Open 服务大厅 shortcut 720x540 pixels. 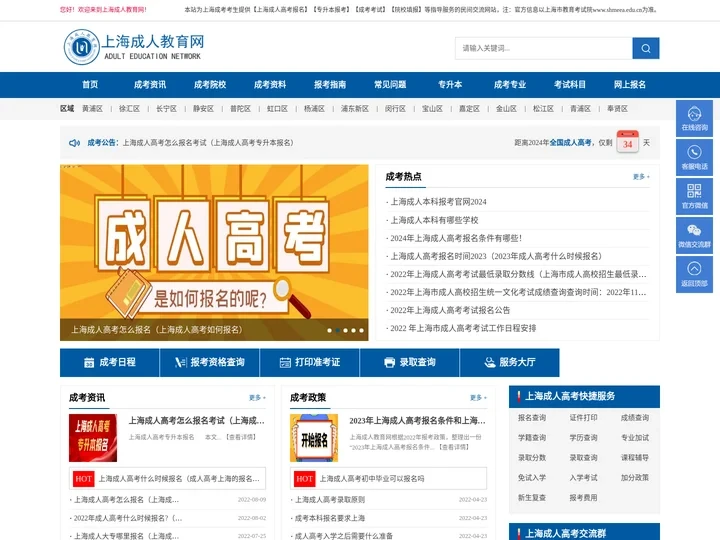click(510, 362)
